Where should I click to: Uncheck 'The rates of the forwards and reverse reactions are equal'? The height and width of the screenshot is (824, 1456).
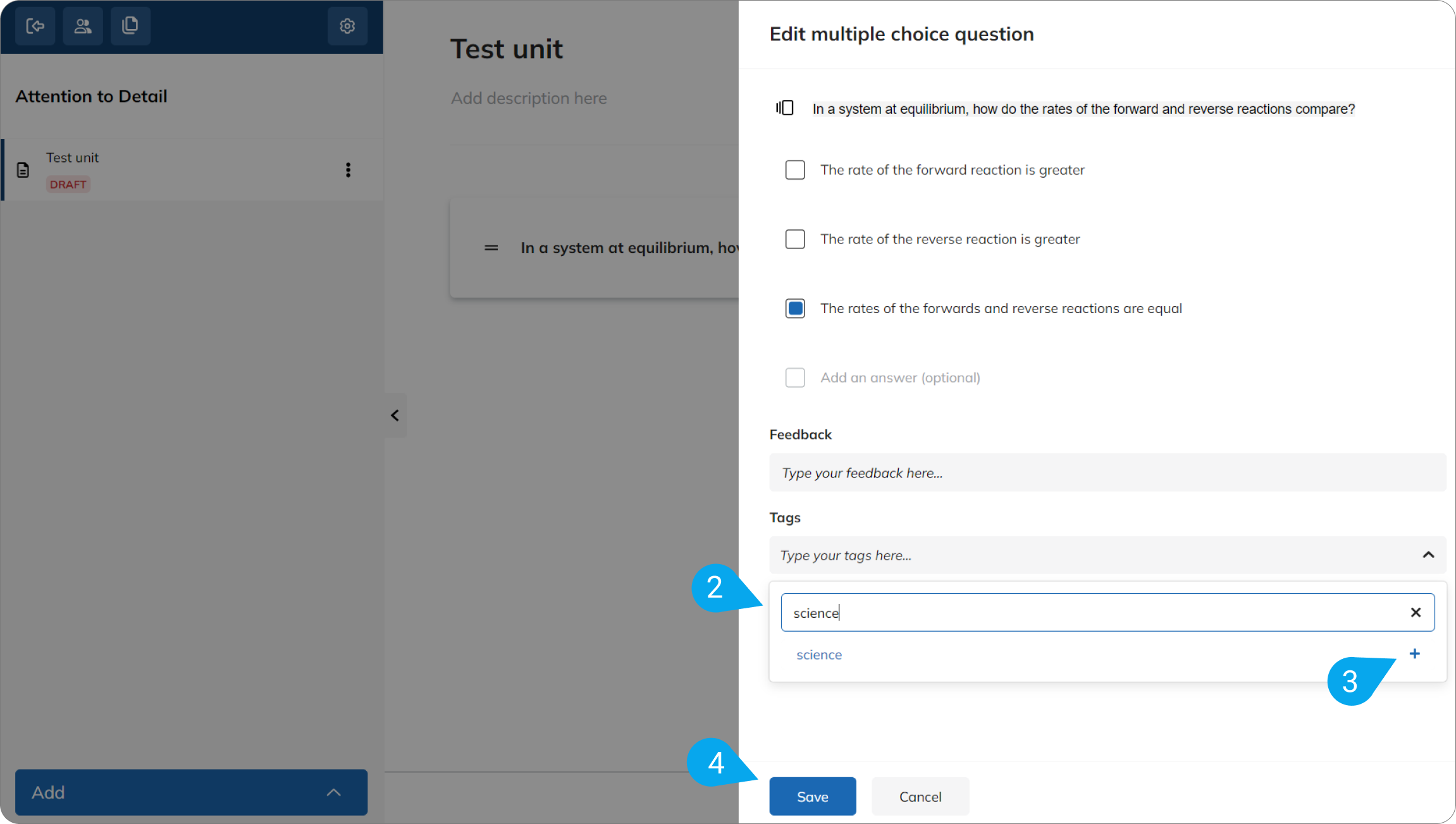point(795,308)
